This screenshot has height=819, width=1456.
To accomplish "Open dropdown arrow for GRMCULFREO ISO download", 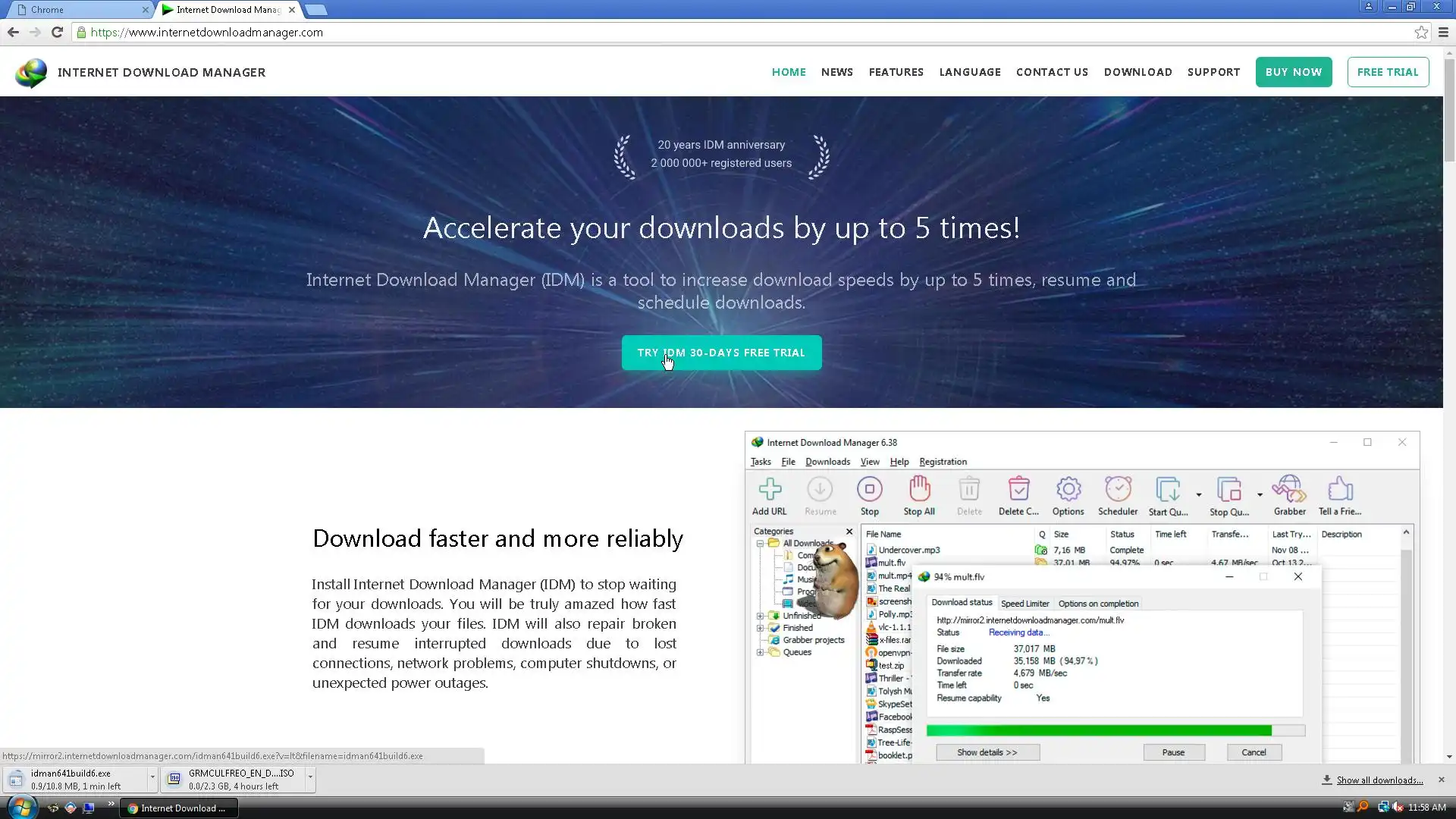I will pos(309,778).
